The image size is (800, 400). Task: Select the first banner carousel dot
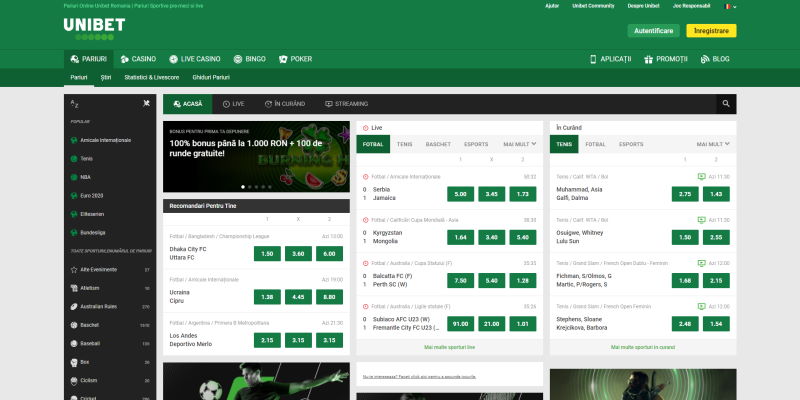(x=243, y=187)
